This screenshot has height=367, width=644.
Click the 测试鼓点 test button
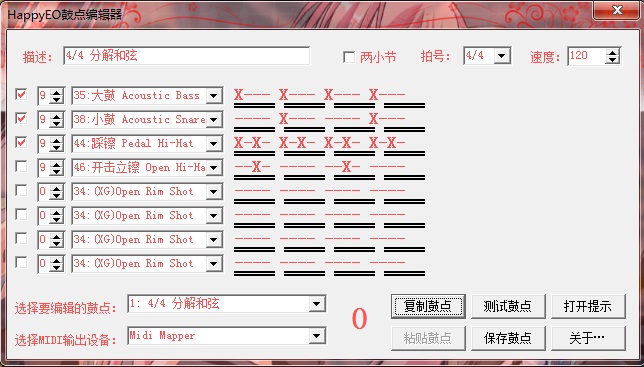(x=508, y=306)
